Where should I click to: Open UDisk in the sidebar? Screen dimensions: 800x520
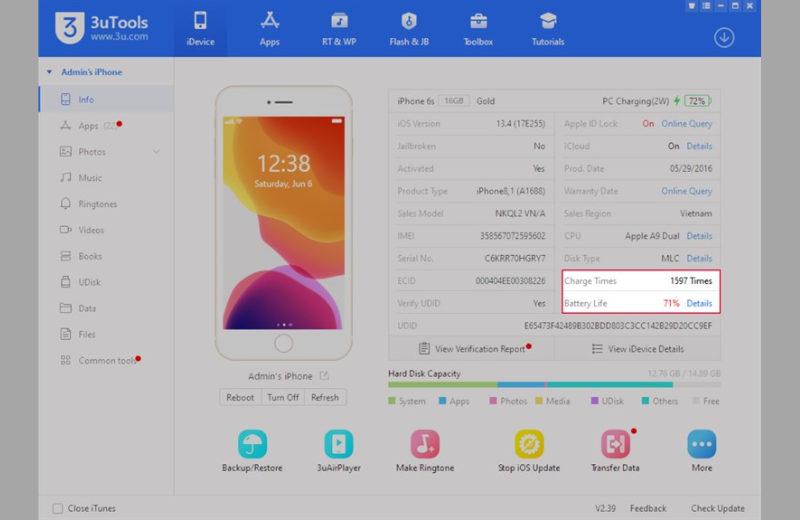106,282
